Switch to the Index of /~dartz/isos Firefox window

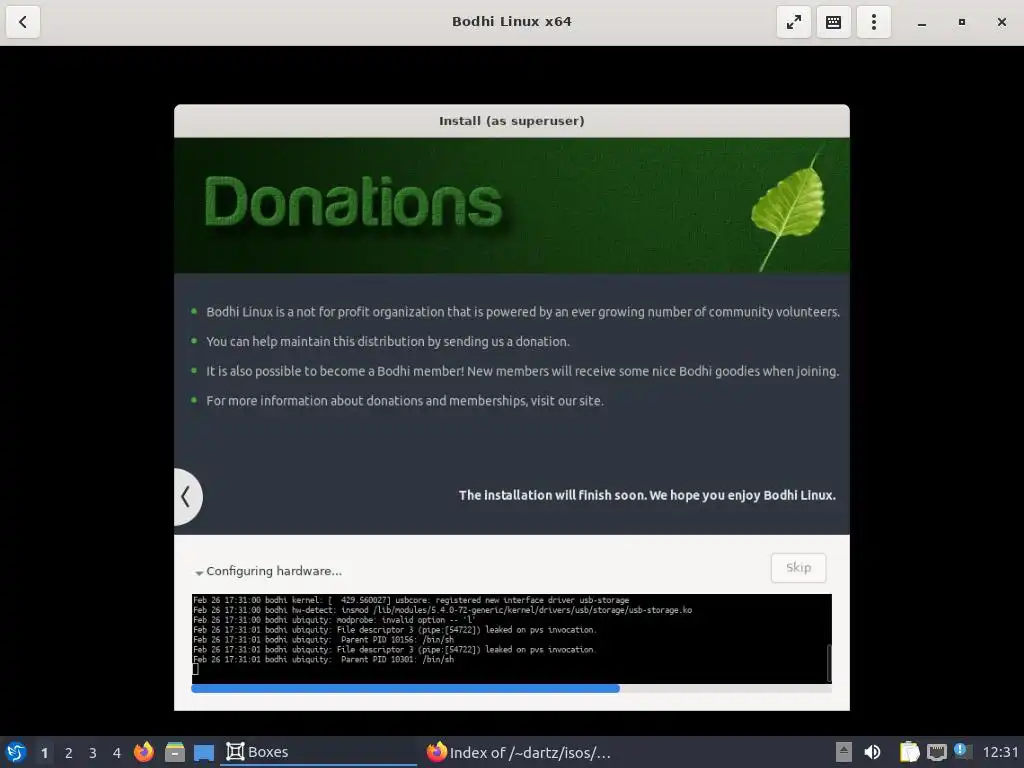519,752
